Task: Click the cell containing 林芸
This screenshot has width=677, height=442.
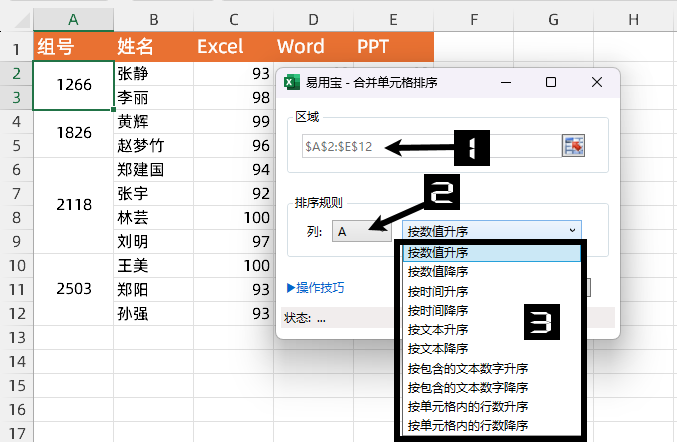Action: [x=153, y=218]
